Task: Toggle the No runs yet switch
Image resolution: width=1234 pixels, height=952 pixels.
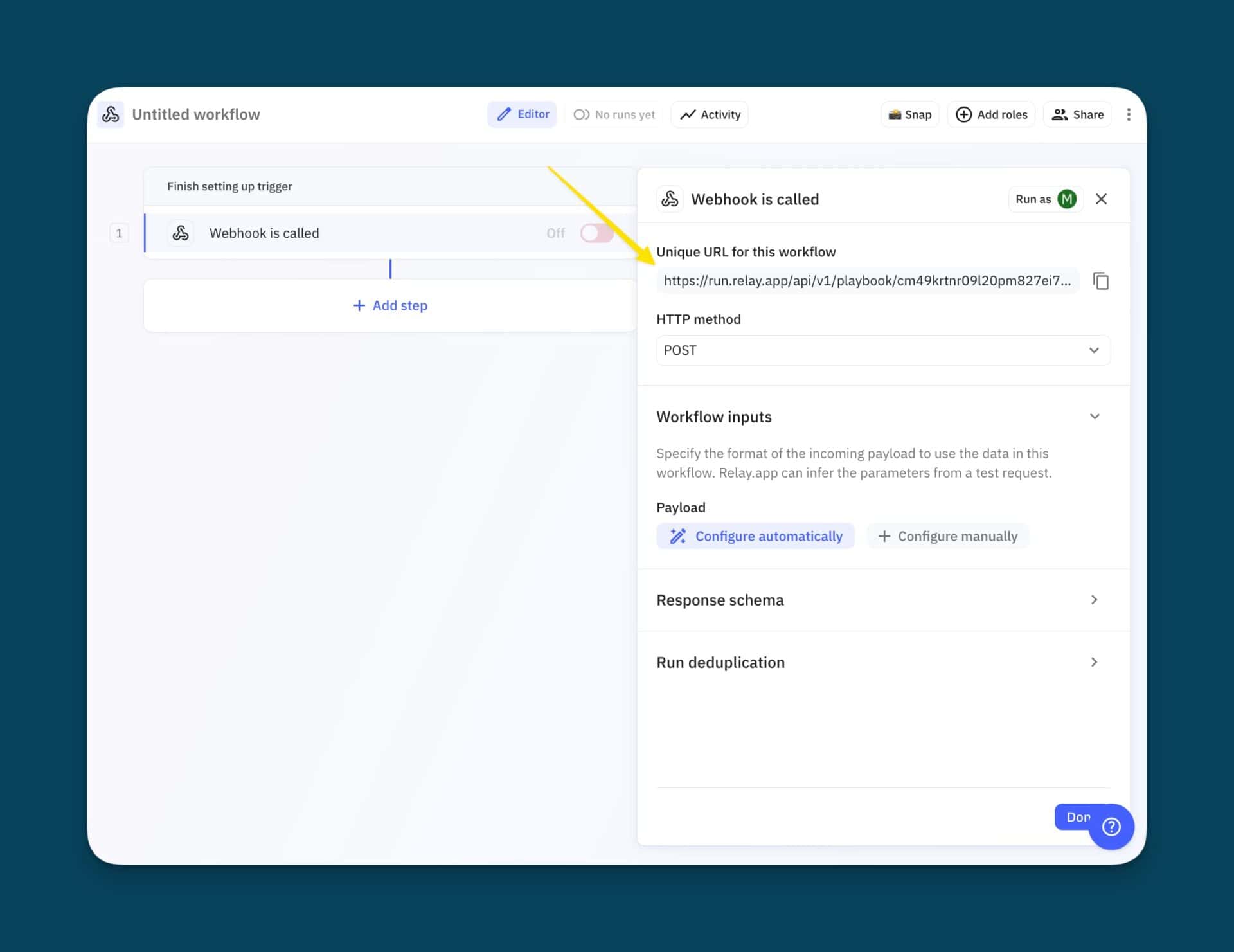Action: click(x=582, y=114)
